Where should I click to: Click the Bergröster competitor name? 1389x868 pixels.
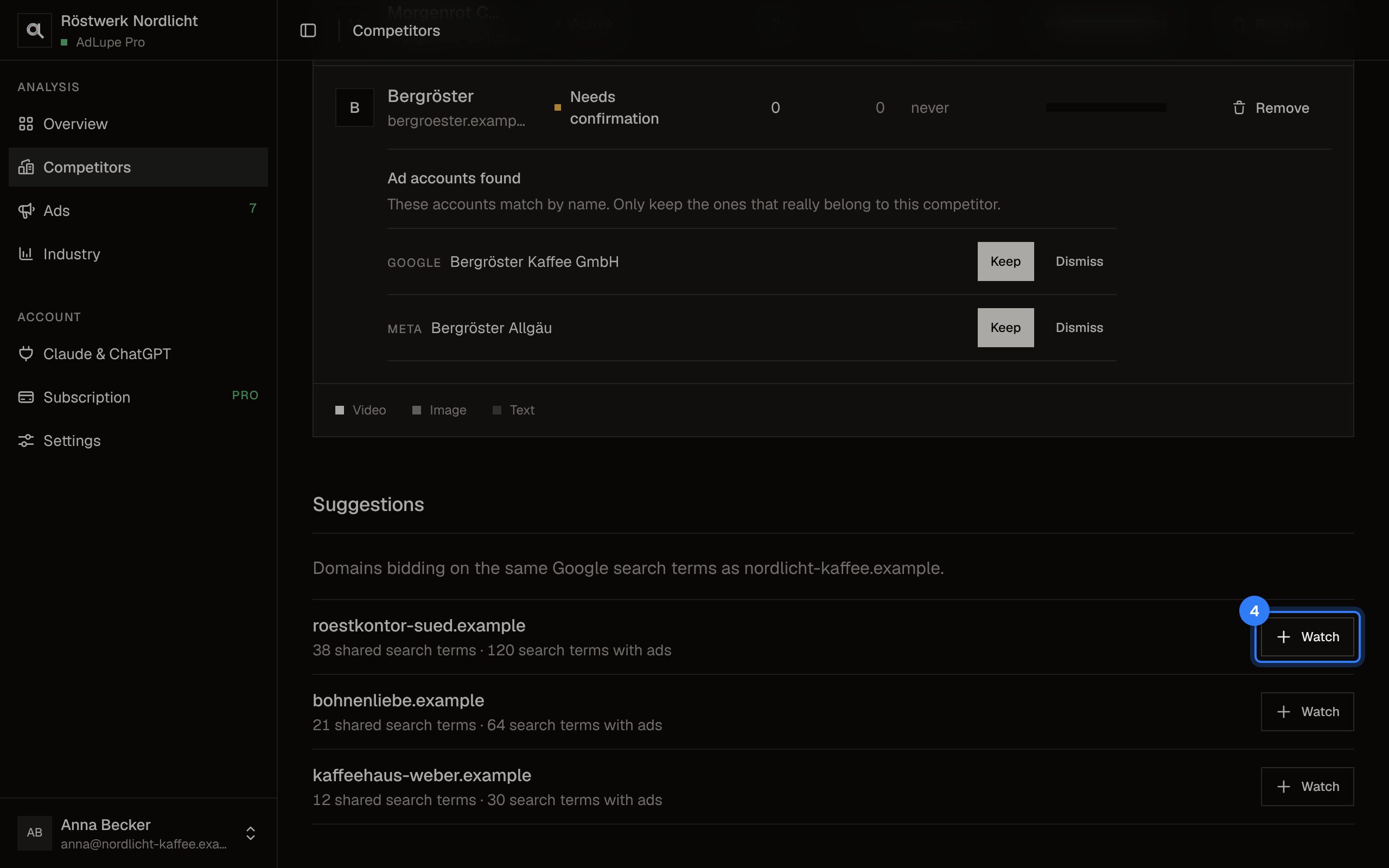(x=430, y=96)
